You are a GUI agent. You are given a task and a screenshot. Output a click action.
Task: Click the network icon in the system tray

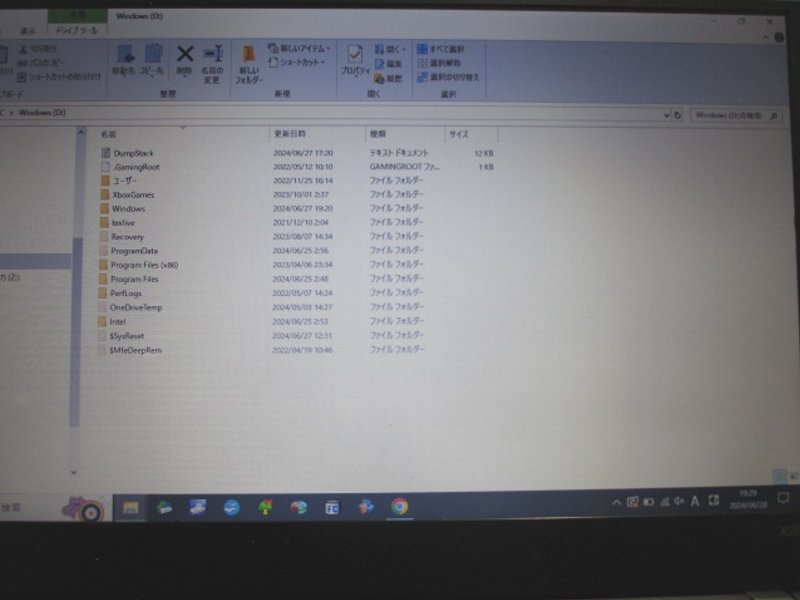point(664,502)
